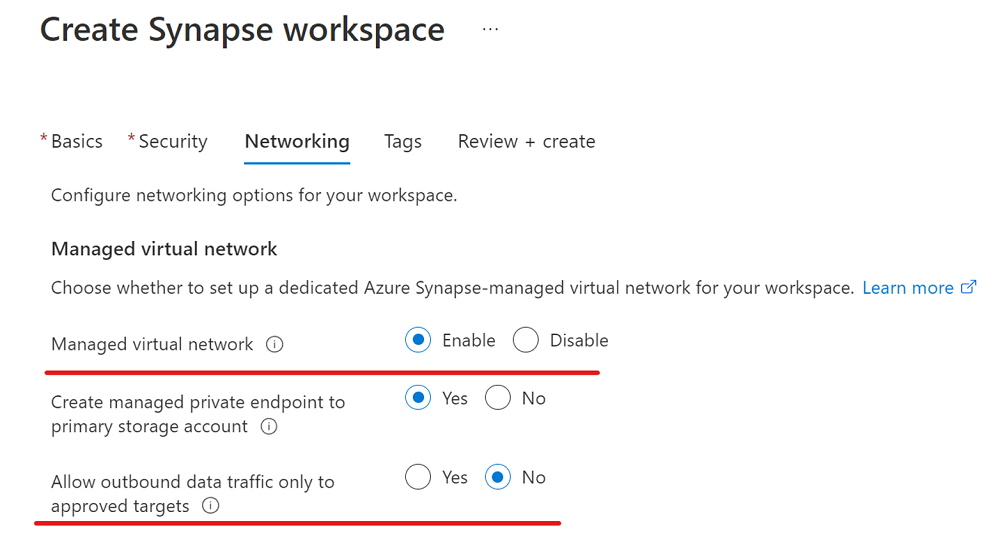Choose No for managed private endpoint creation
1000x537 pixels.
[x=498, y=399]
